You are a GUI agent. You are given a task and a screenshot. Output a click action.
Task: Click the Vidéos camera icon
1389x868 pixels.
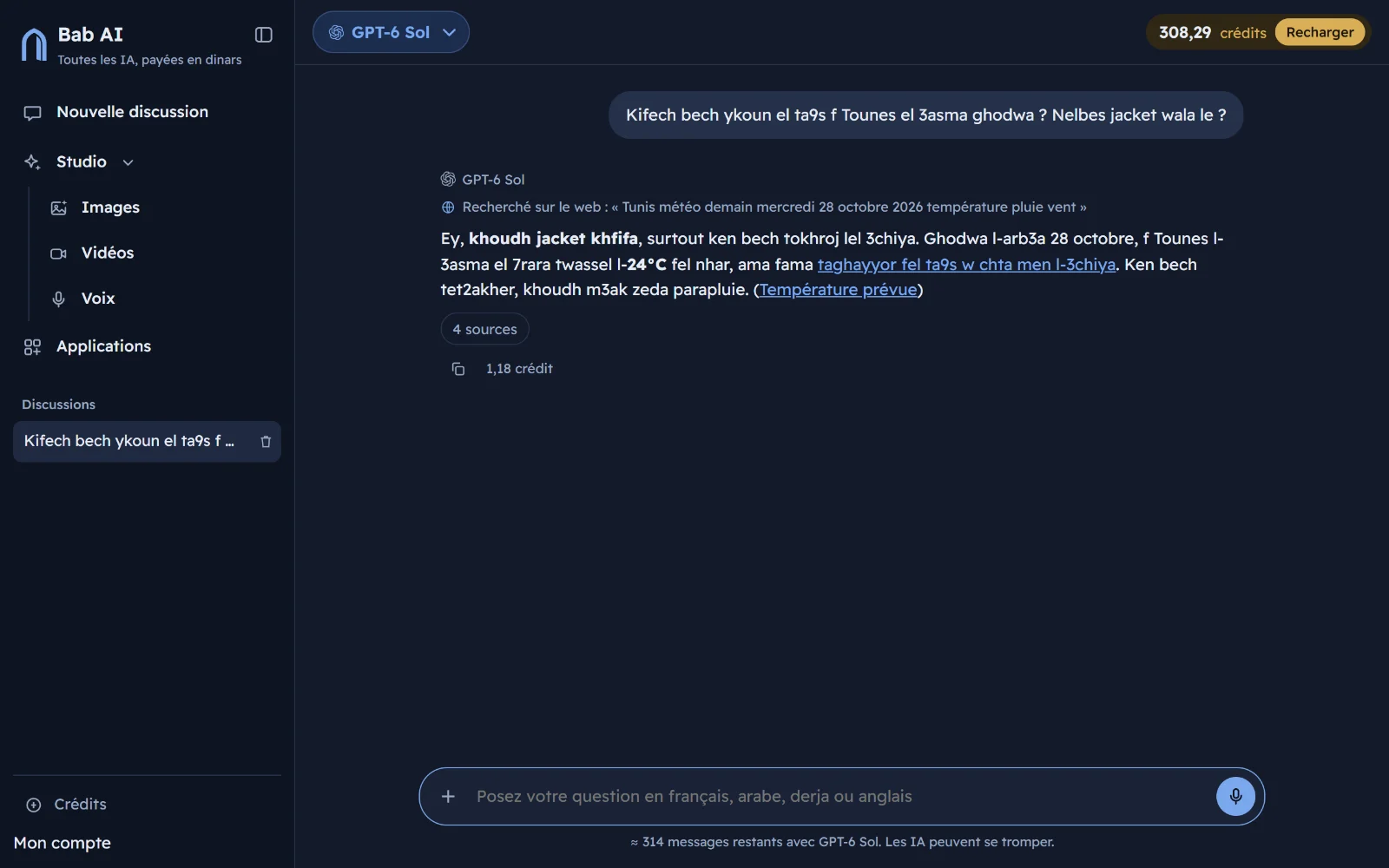click(x=58, y=253)
